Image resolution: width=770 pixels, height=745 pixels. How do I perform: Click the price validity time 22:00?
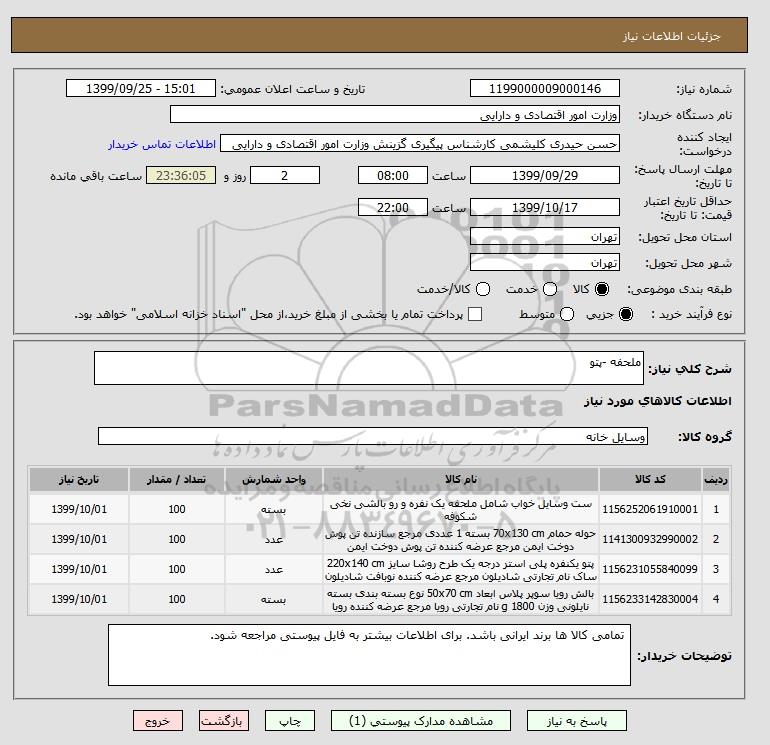coord(393,207)
